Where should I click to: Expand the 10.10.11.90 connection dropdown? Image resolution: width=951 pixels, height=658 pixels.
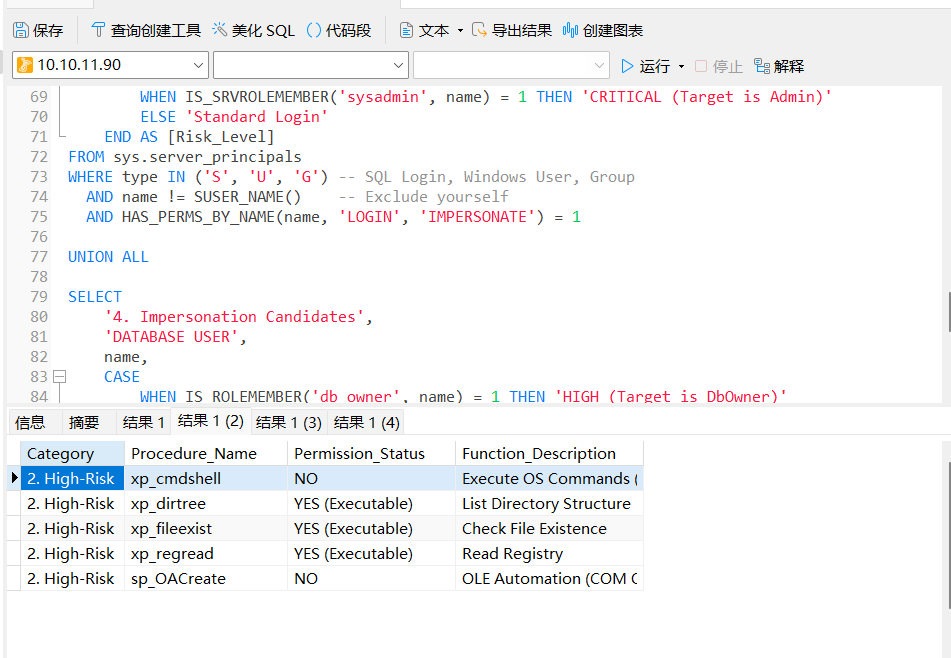click(x=196, y=66)
